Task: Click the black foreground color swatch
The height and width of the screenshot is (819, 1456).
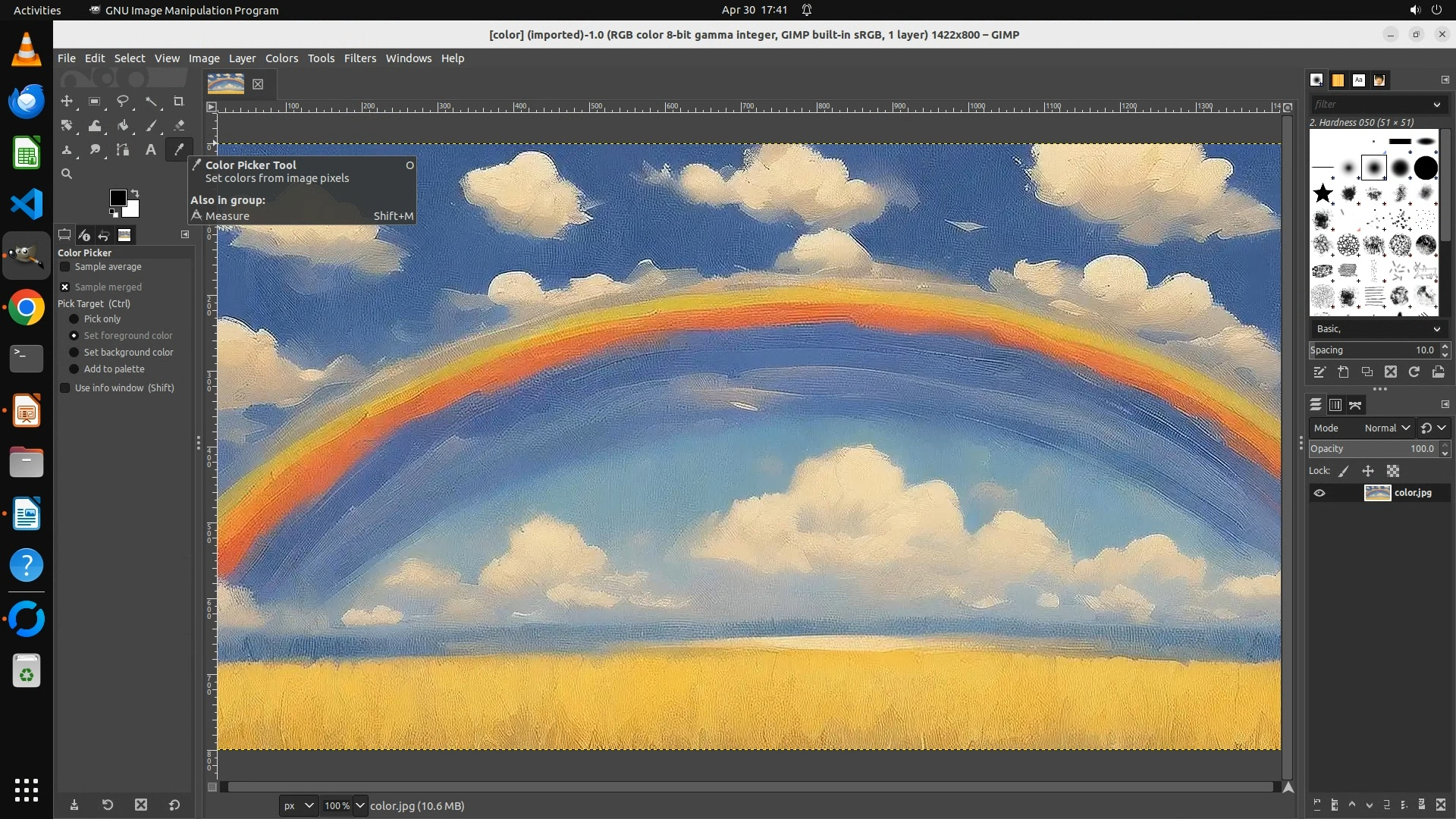Action: point(118,198)
